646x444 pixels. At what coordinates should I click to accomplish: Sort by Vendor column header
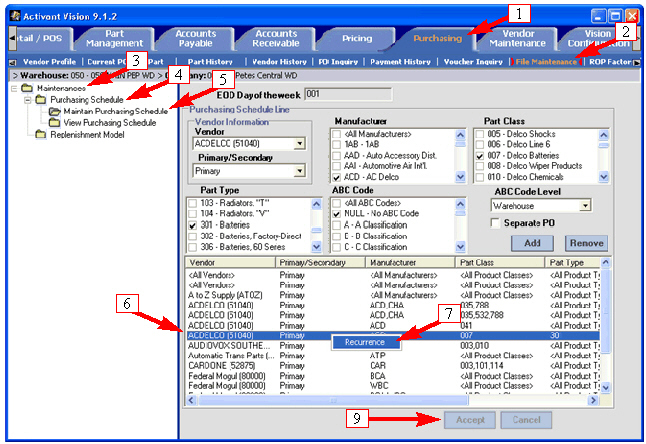(x=230, y=262)
